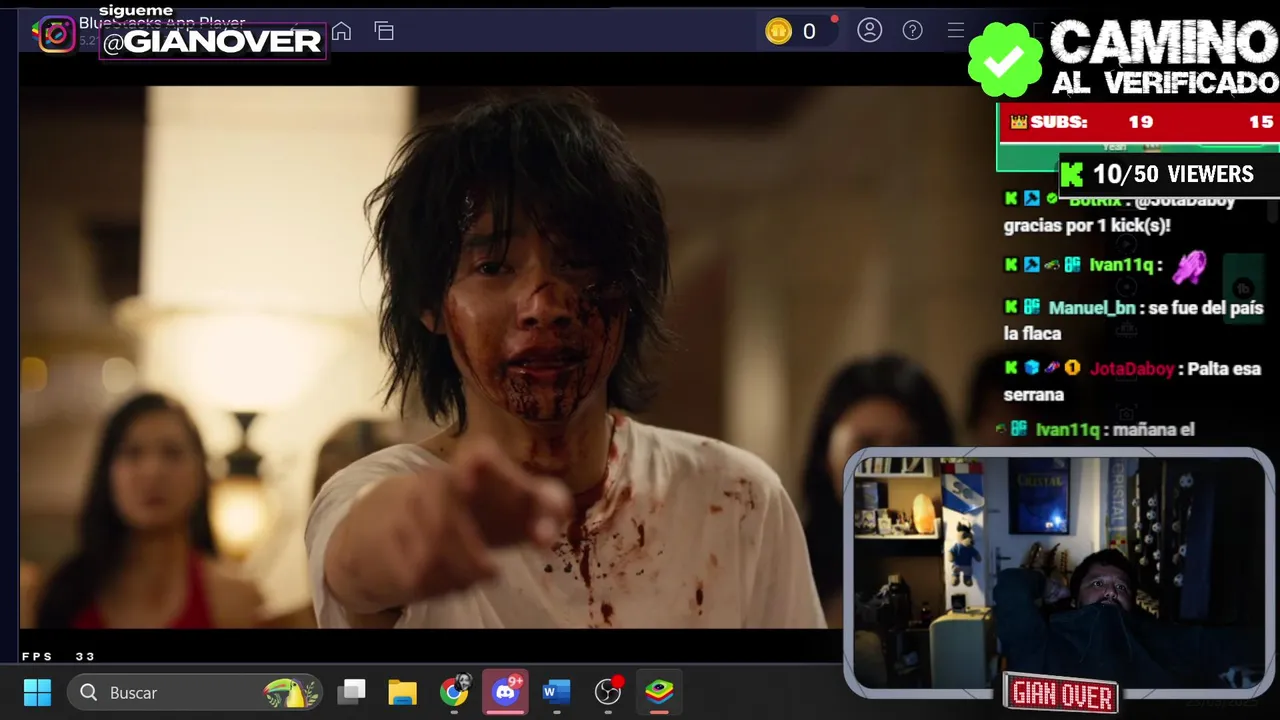Click the 'SUBS: 19' counter bar
1280x720 pixels.
(1138, 123)
